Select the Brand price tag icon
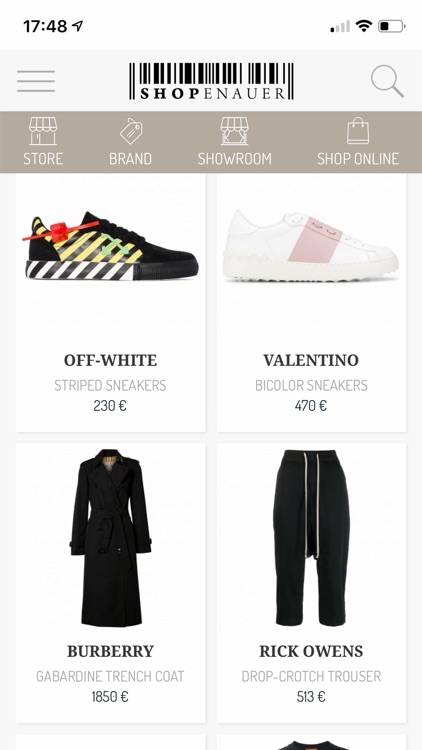The image size is (422, 750). click(131, 131)
